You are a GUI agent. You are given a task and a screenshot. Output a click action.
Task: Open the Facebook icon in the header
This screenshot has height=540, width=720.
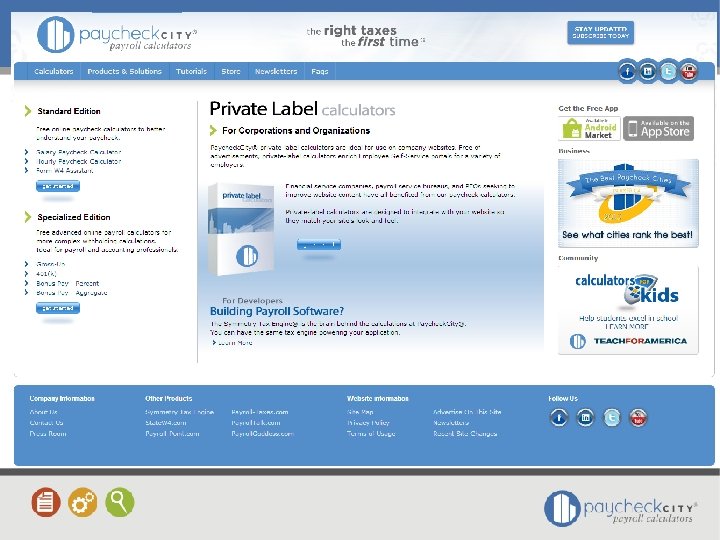pyautogui.click(x=627, y=72)
